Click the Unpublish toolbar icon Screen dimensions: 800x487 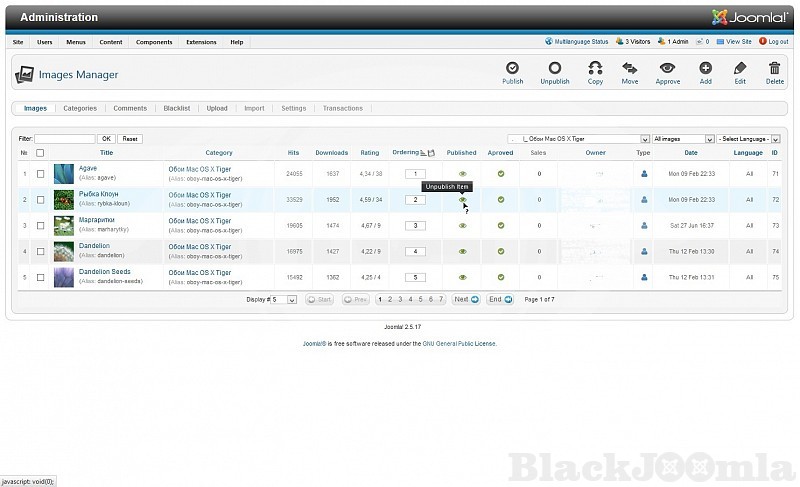pyautogui.click(x=555, y=68)
